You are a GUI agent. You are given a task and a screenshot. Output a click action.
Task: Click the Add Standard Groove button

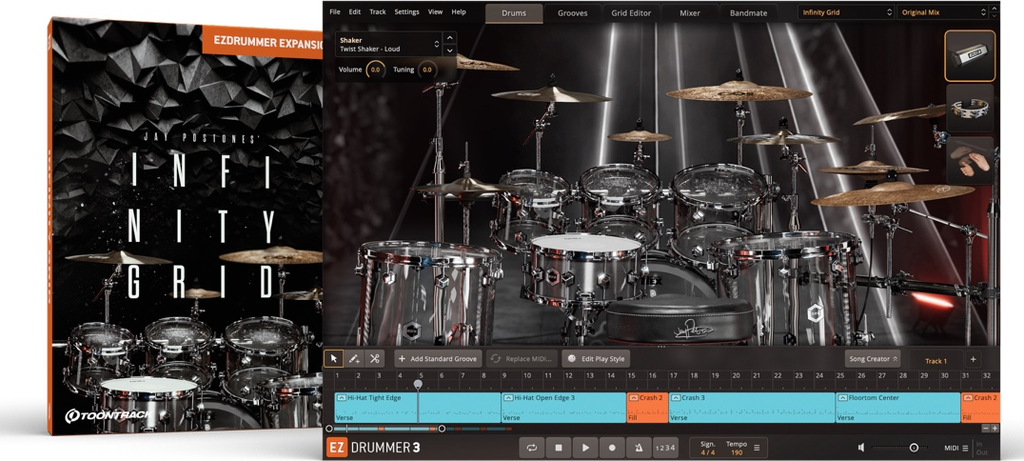click(x=437, y=358)
